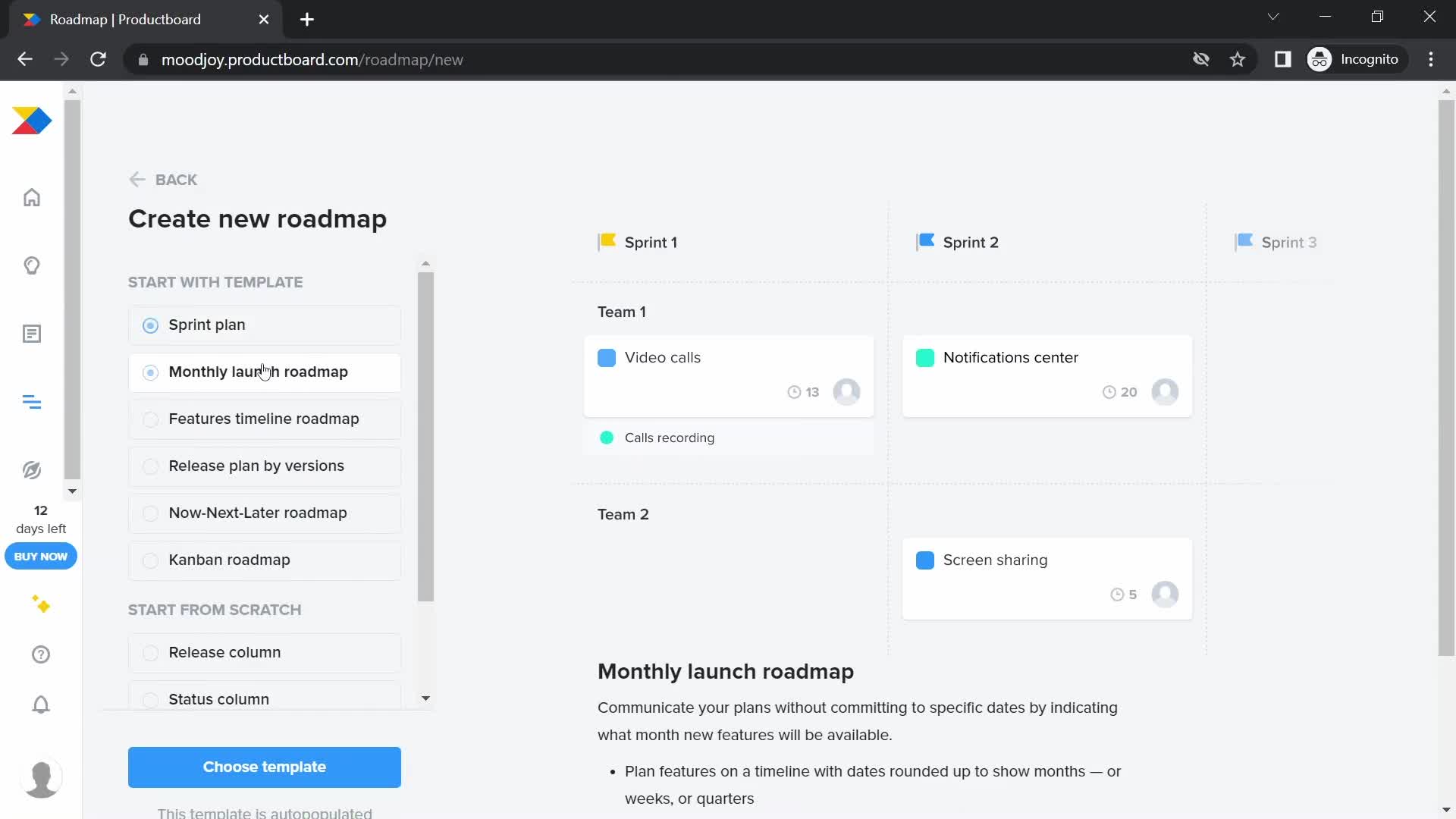Click the Release plan by versions option
Image resolution: width=1456 pixels, height=819 pixels.
(256, 465)
